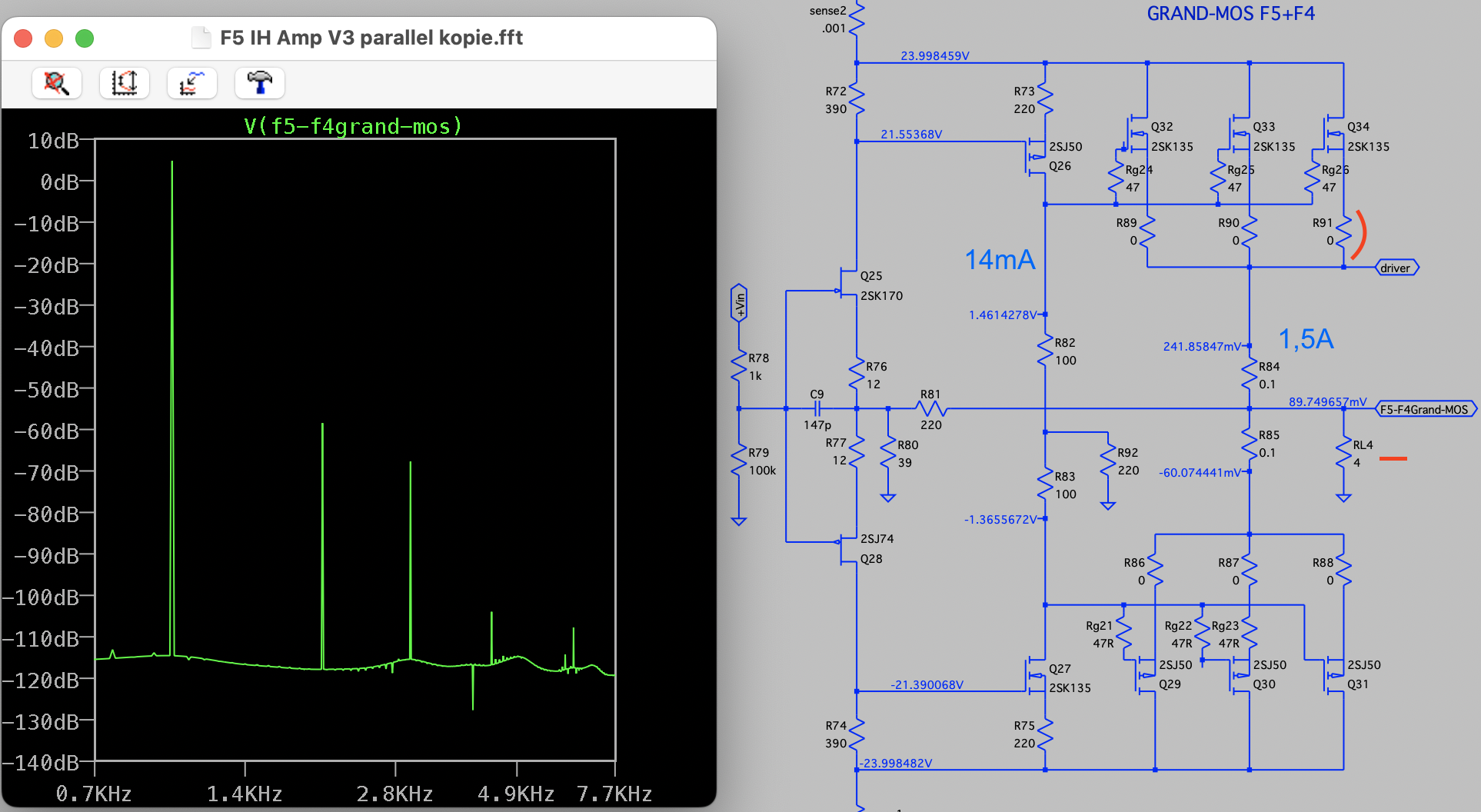1481x812 pixels.
Task: Click the 1.4KHz x-axis label
Action: (x=245, y=794)
